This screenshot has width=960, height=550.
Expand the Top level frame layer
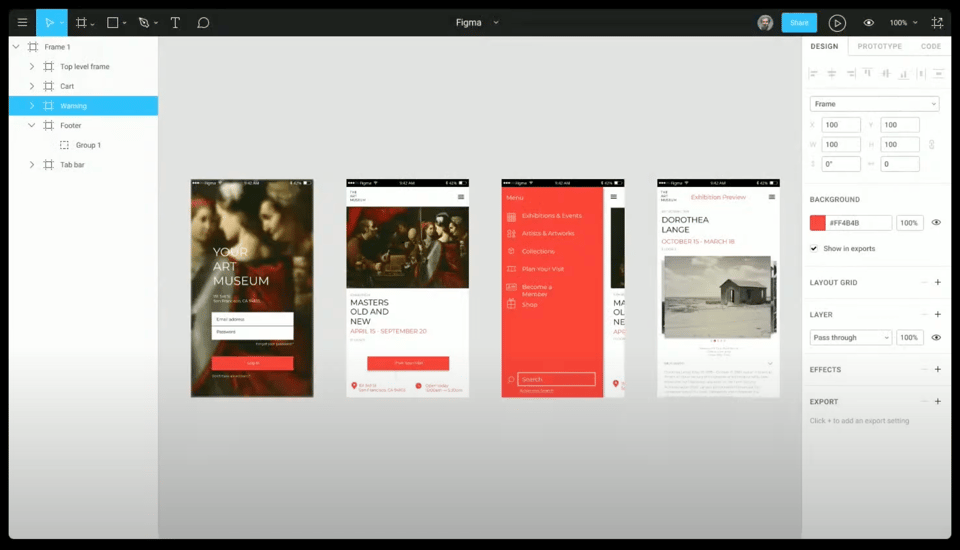pyautogui.click(x=32, y=66)
